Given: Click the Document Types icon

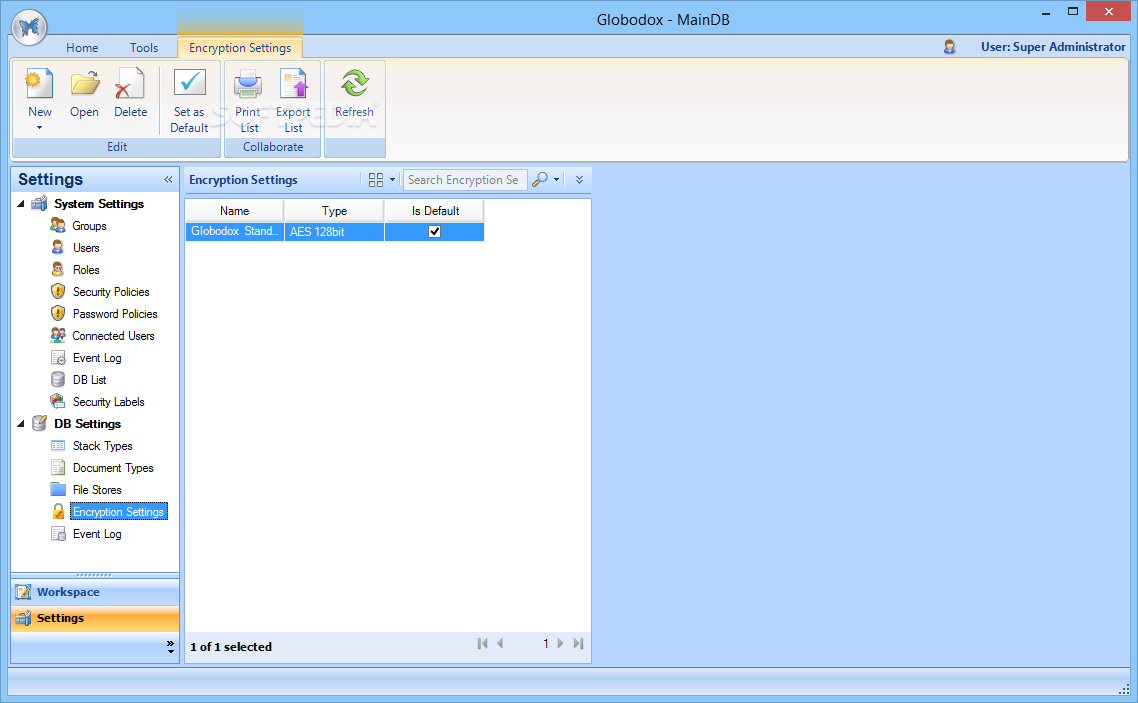Looking at the screenshot, I should tap(58, 467).
